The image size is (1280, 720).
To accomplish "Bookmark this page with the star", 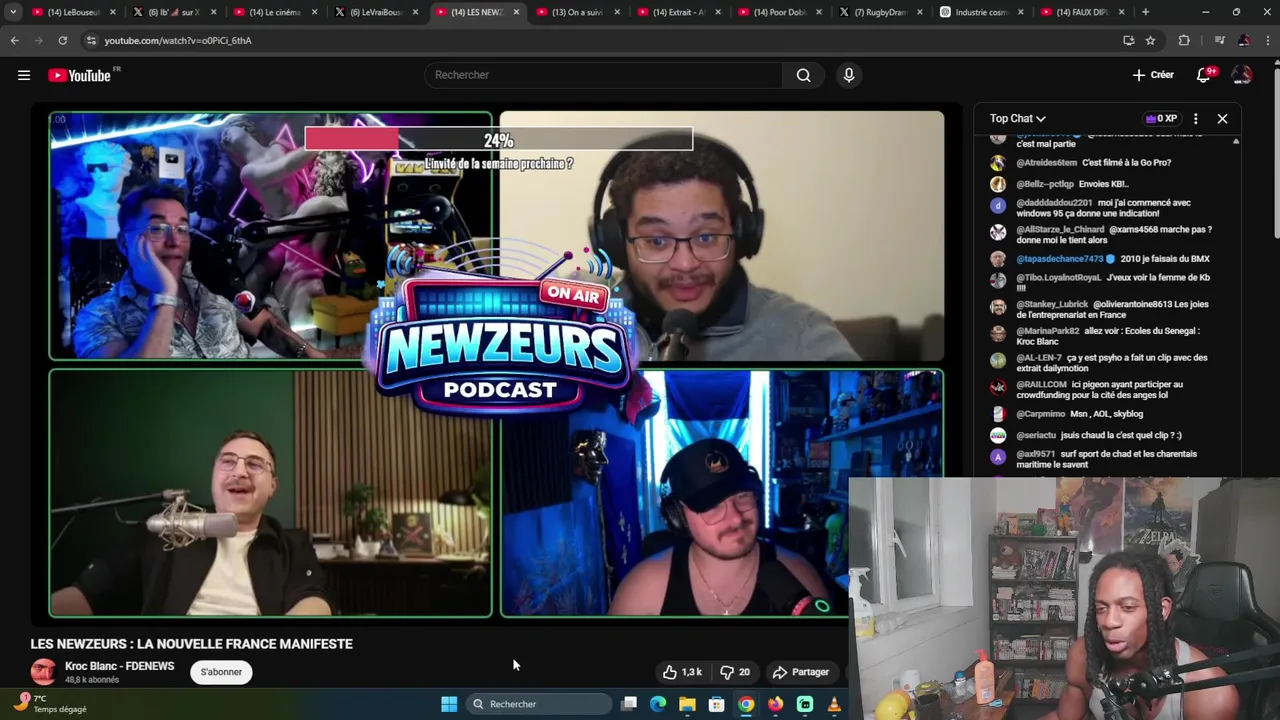I will point(1150,40).
